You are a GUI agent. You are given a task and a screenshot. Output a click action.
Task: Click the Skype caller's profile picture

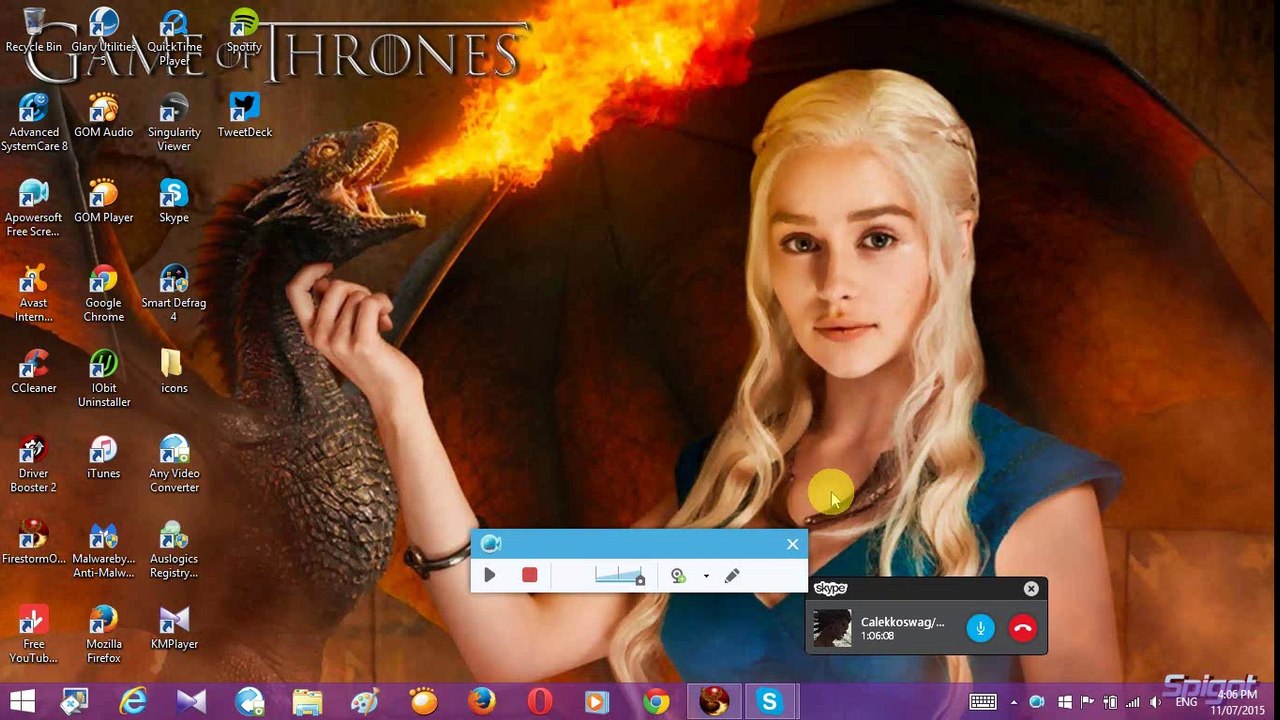tap(832, 628)
